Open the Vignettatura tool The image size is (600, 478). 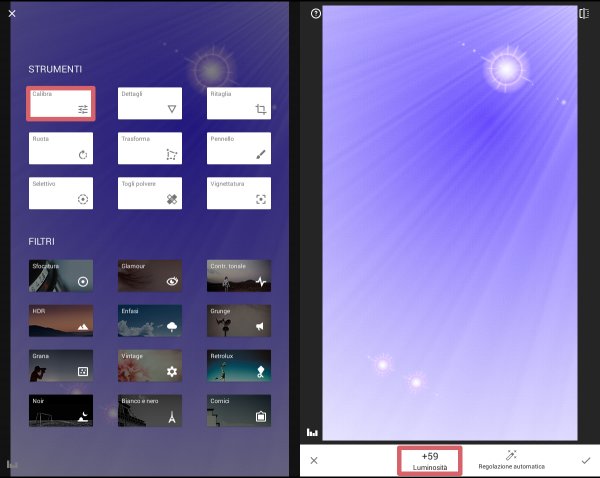tap(239, 193)
